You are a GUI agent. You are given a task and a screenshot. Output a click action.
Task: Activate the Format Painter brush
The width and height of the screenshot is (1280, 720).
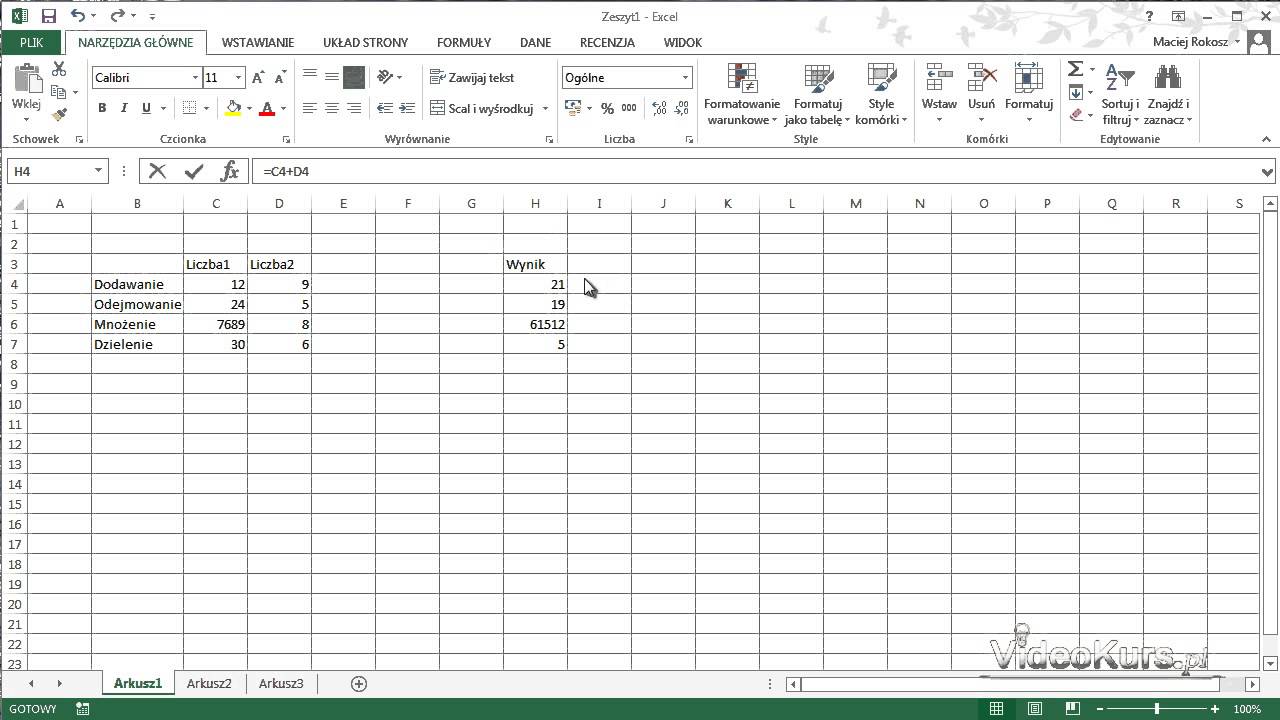(x=59, y=115)
